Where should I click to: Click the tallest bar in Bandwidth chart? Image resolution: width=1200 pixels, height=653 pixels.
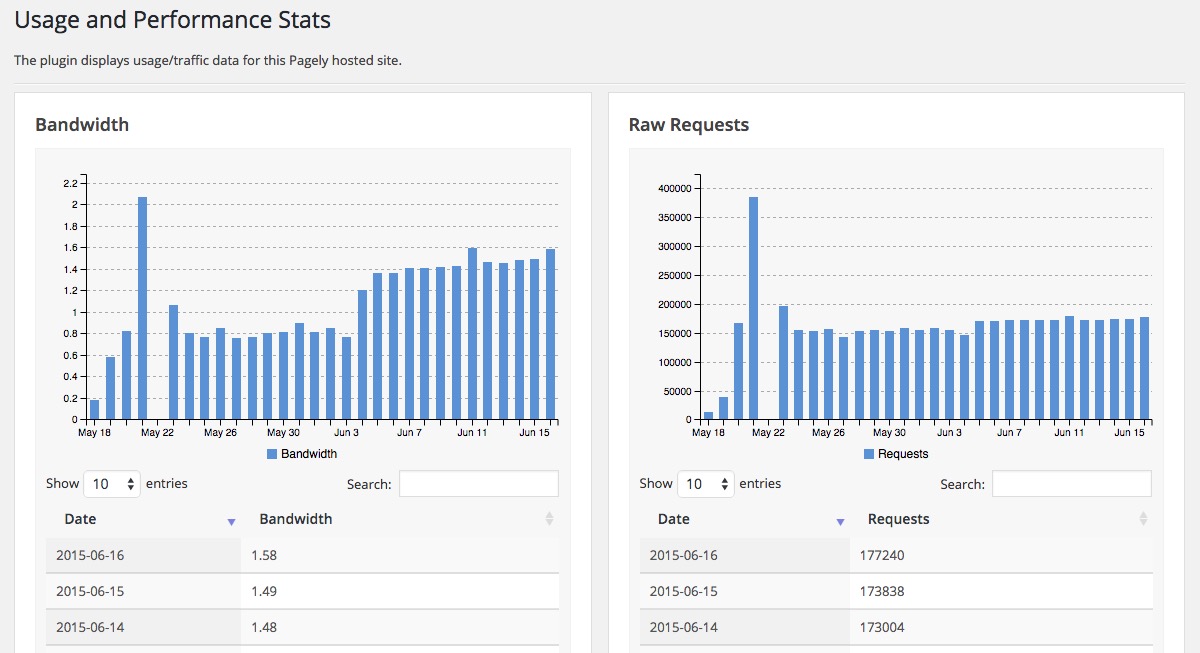(x=142, y=308)
